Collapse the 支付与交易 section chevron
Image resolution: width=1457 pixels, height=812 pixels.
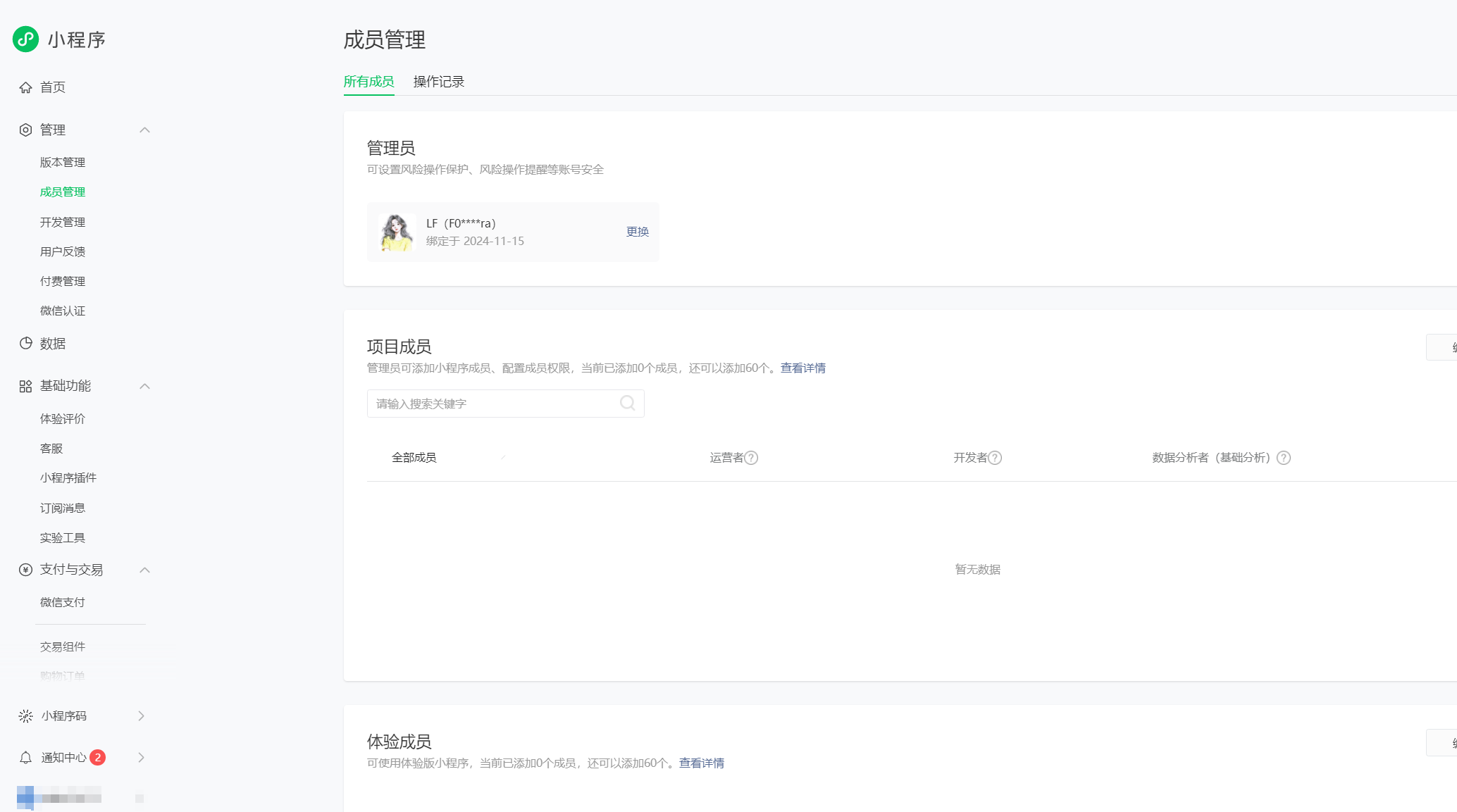[x=145, y=570]
